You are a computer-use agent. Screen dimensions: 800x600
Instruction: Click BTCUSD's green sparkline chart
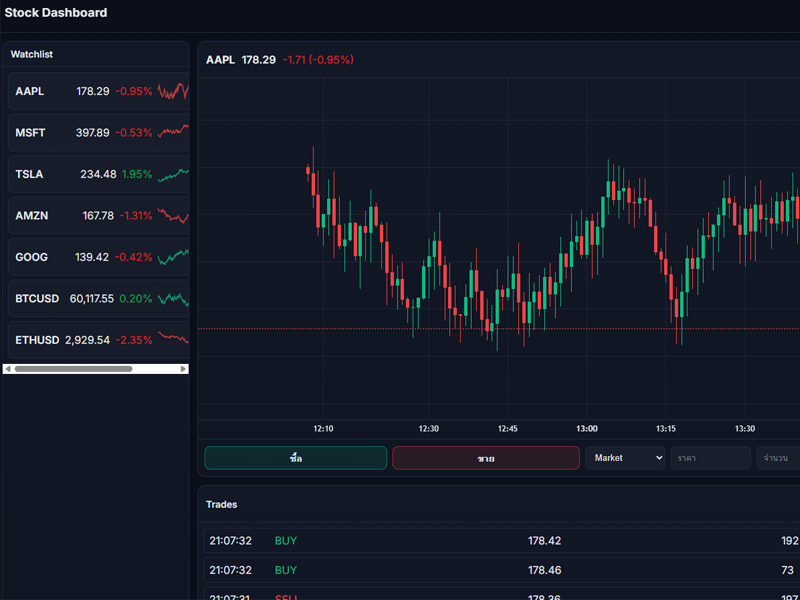pyautogui.click(x=172, y=298)
